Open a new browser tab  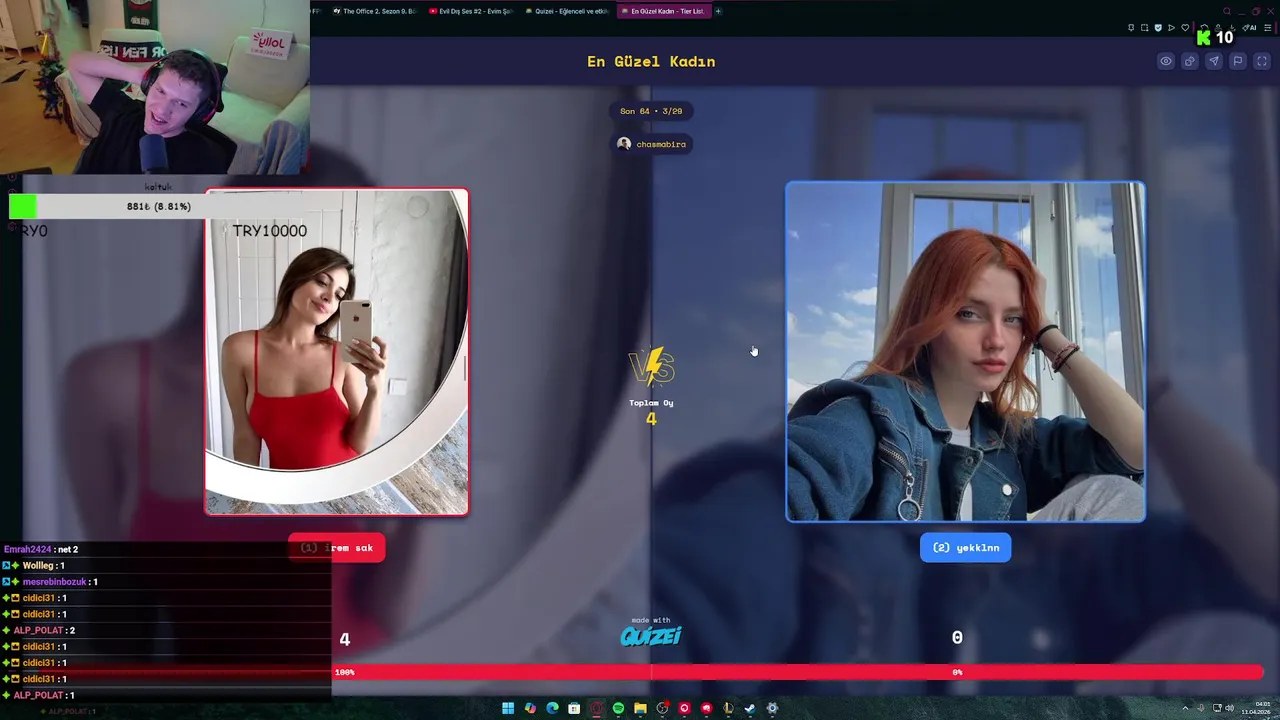718,11
